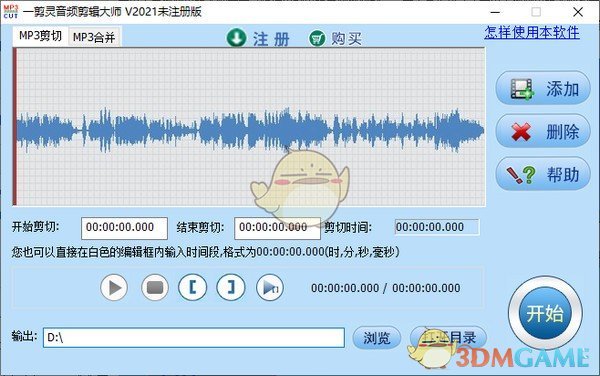Screen dimensions: 600x376
Task: Click the green 注册 download icon
Action: click(x=236, y=38)
